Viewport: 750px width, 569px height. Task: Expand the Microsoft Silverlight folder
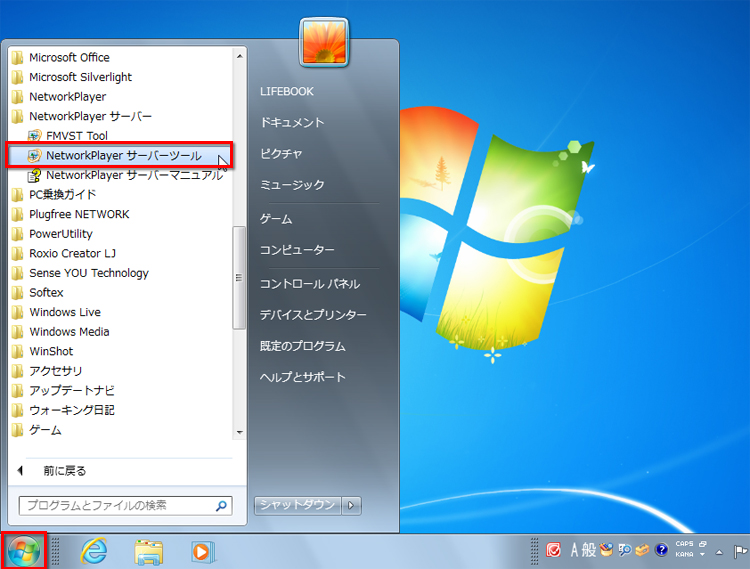click(121, 77)
